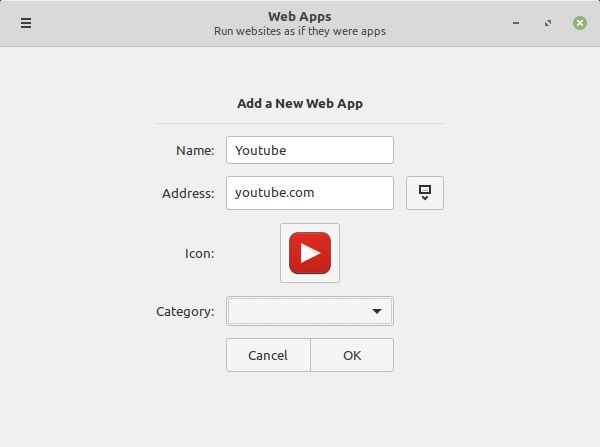Confirm the new web app with OK
The width and height of the screenshot is (600, 447).
352,355
